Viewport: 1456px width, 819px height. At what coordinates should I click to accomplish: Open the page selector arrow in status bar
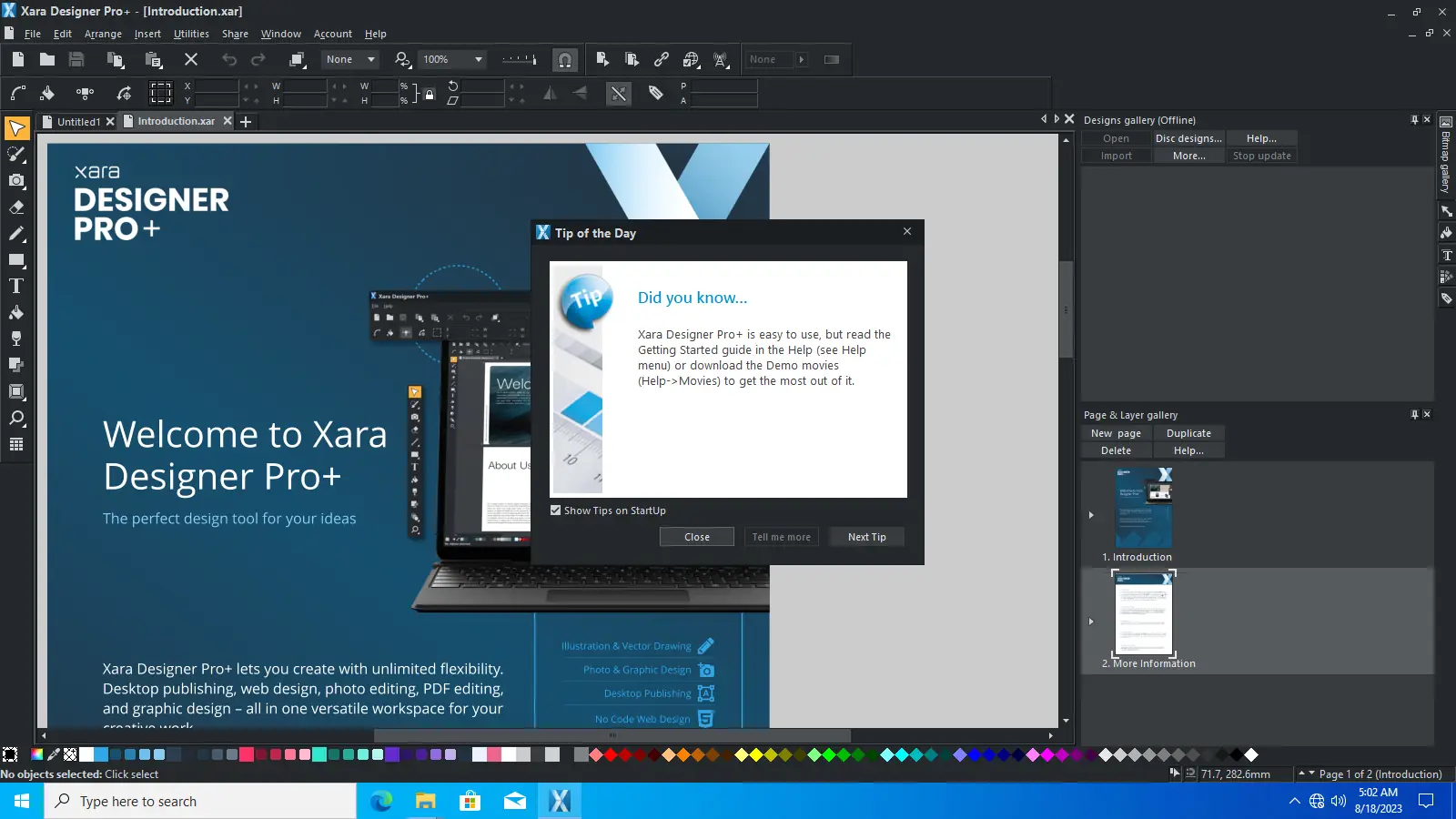pyautogui.click(x=1312, y=773)
